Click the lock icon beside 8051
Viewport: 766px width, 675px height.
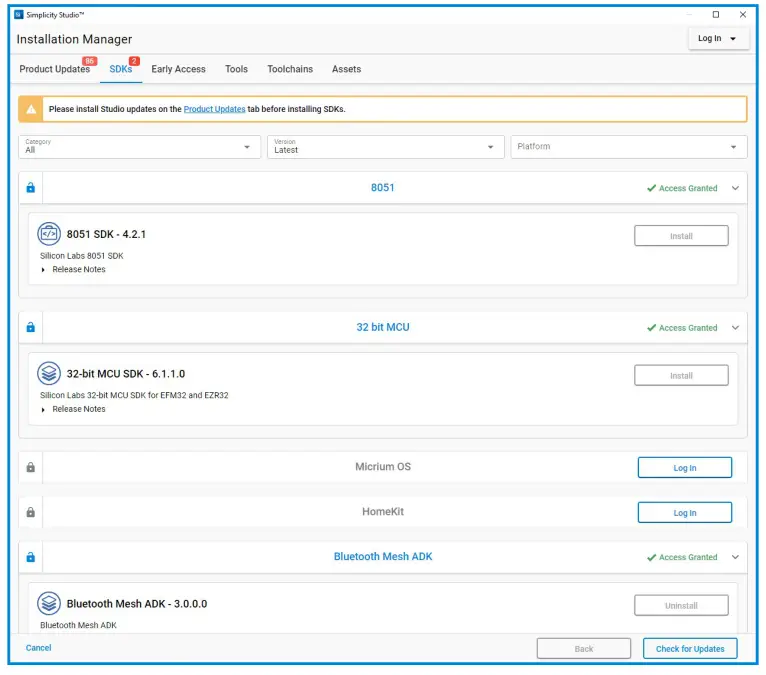click(x=31, y=188)
